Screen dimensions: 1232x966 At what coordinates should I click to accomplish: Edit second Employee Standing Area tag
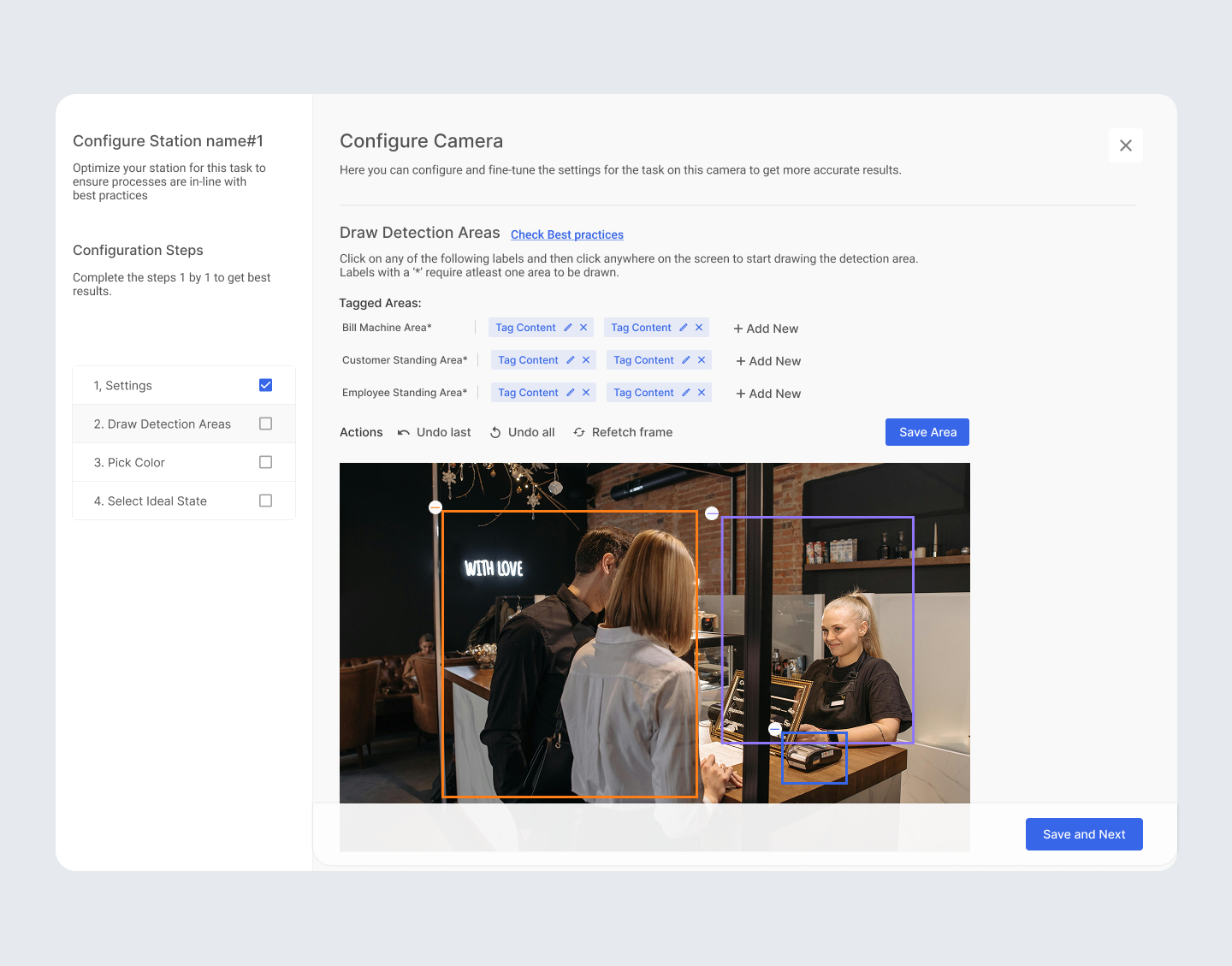click(686, 393)
